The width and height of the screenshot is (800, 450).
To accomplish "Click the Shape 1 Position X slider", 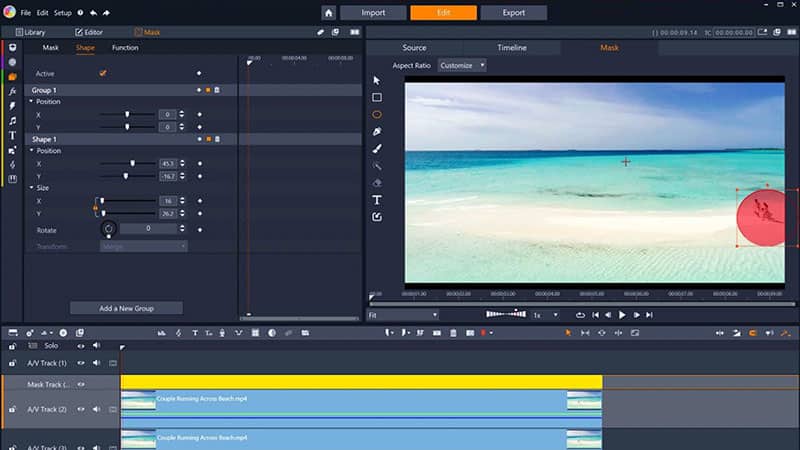I will click(x=133, y=163).
